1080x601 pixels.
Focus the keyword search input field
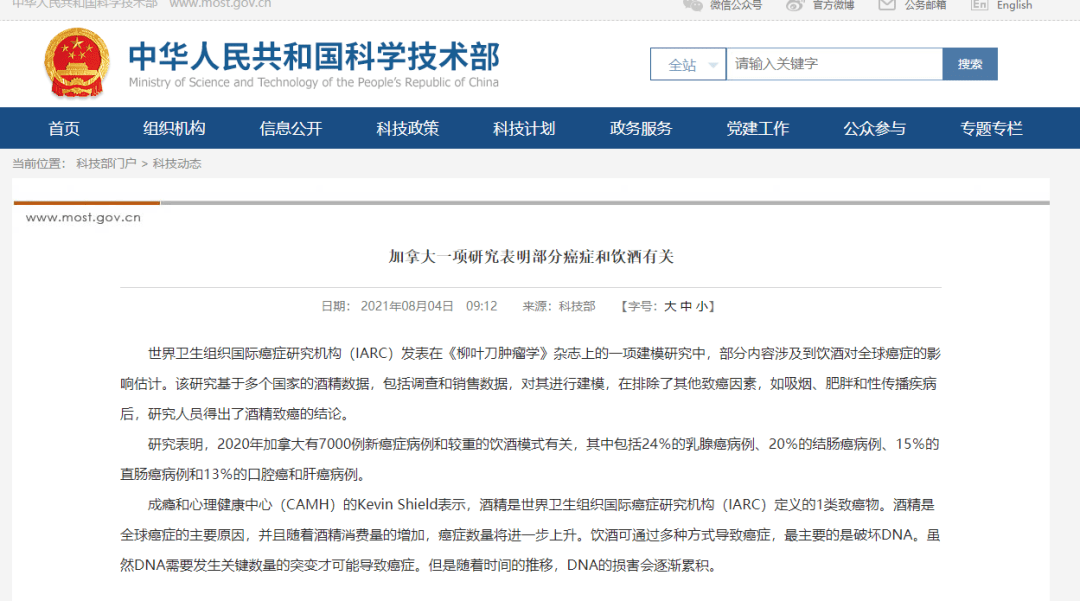(833, 64)
